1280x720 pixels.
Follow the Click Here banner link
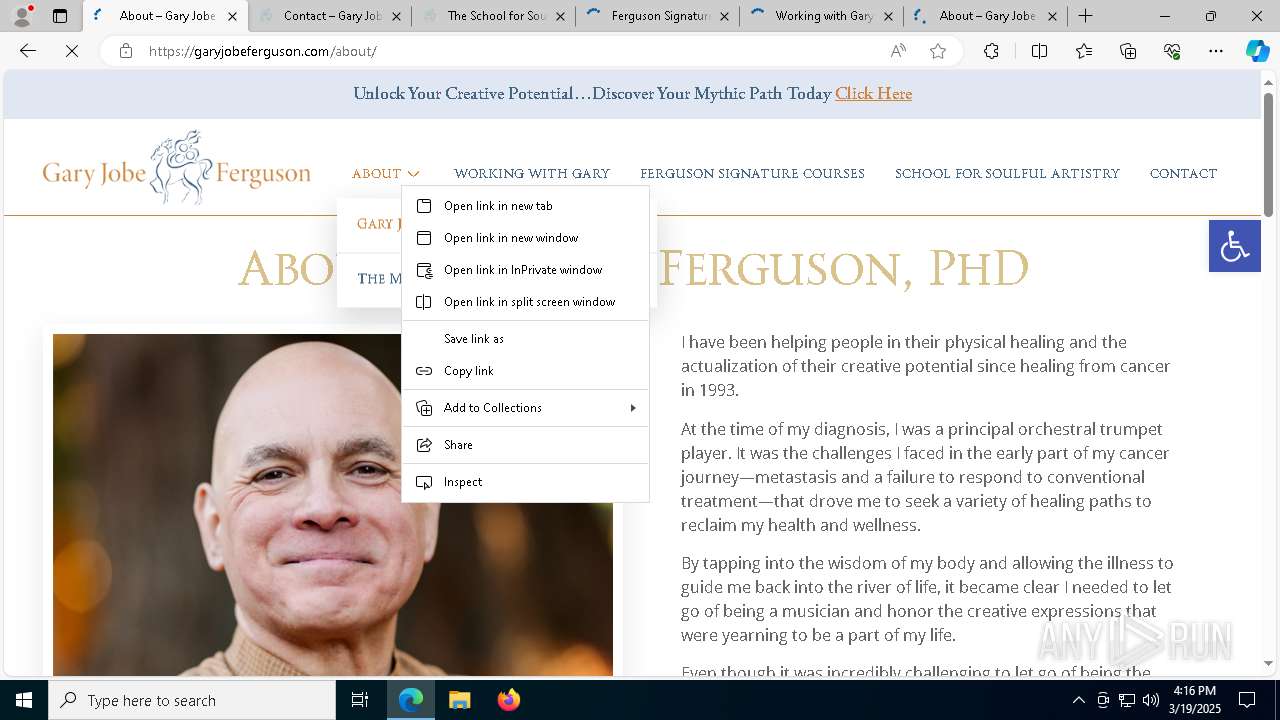[873, 94]
